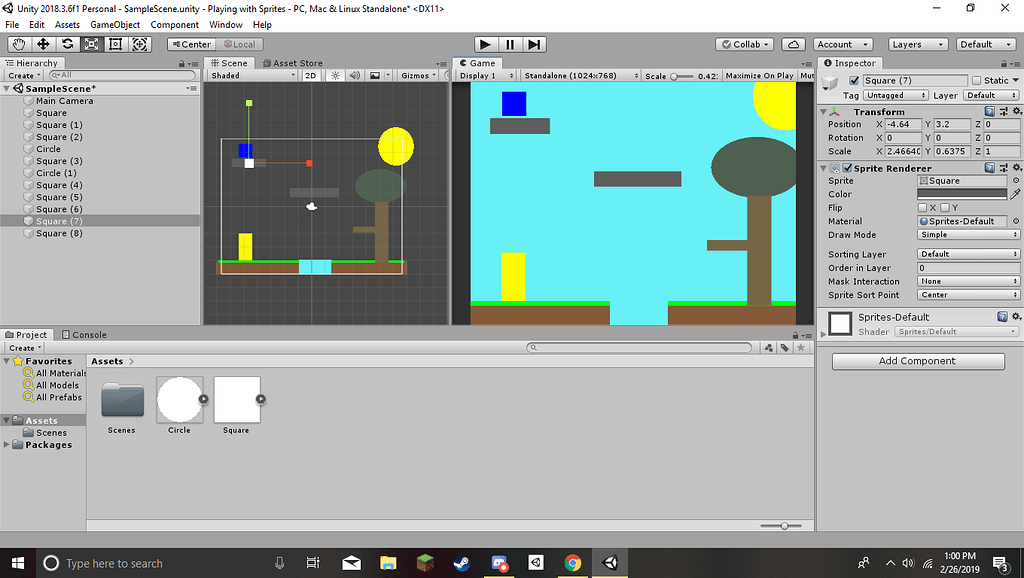This screenshot has height=578, width=1024.
Task: Toggle scene lighting with the sun icon
Action: click(335, 74)
